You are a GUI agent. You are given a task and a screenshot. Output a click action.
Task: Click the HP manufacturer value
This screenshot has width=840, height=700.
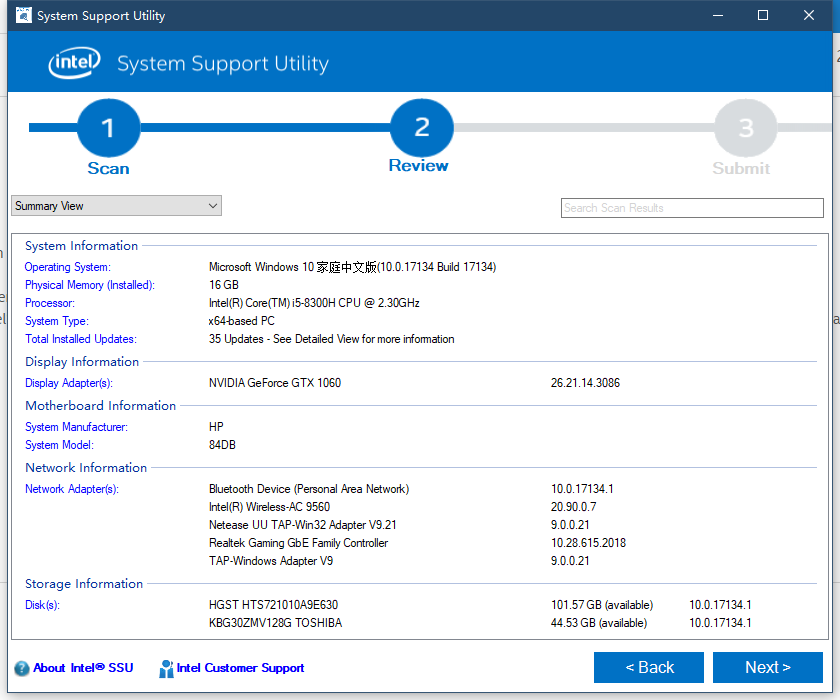[216, 427]
